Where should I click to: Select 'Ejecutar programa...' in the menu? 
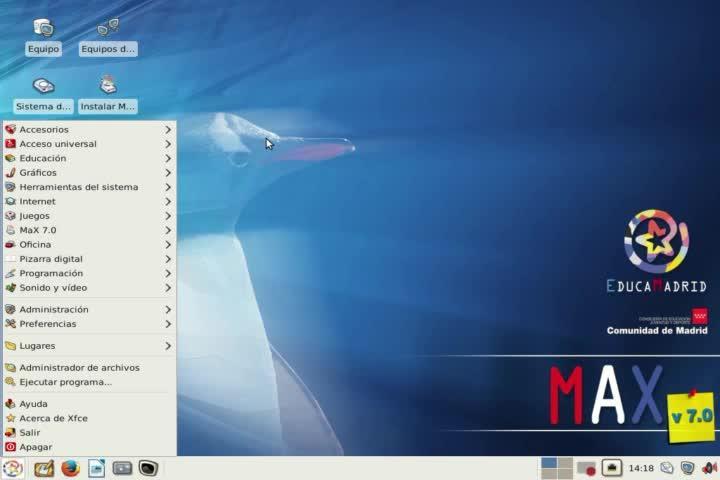coord(89,382)
